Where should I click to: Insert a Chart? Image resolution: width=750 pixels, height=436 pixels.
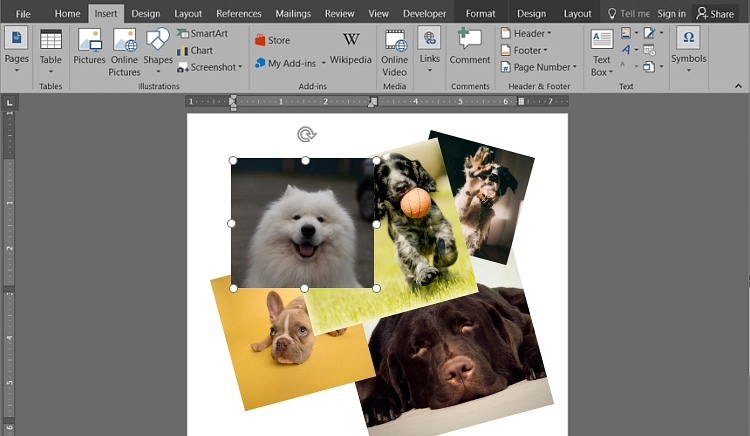click(x=195, y=50)
